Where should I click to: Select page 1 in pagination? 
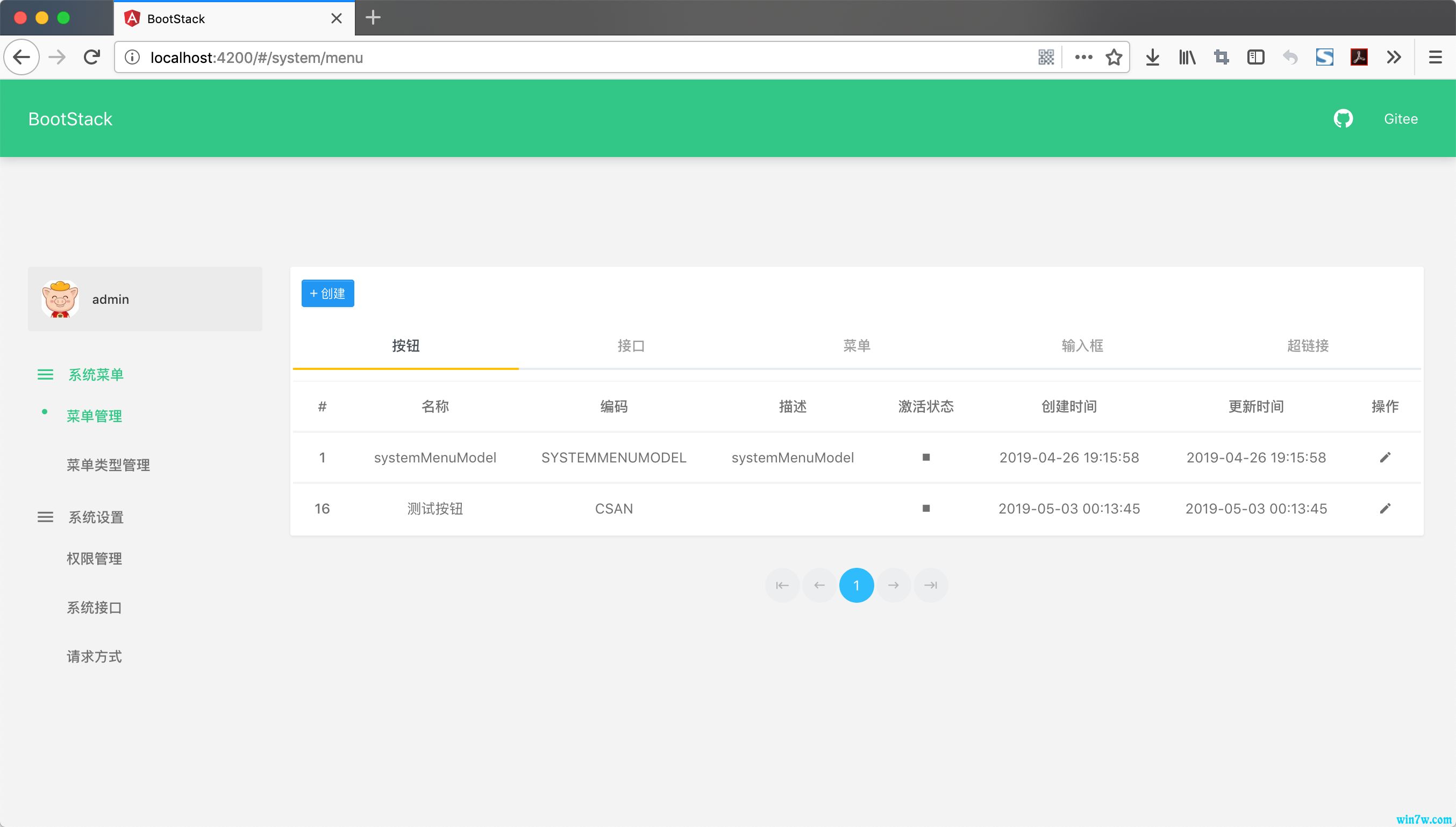pyautogui.click(x=857, y=585)
